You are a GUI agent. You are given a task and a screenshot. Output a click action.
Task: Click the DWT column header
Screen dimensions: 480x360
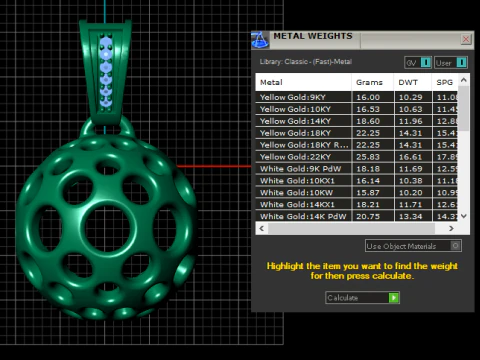click(x=413, y=82)
